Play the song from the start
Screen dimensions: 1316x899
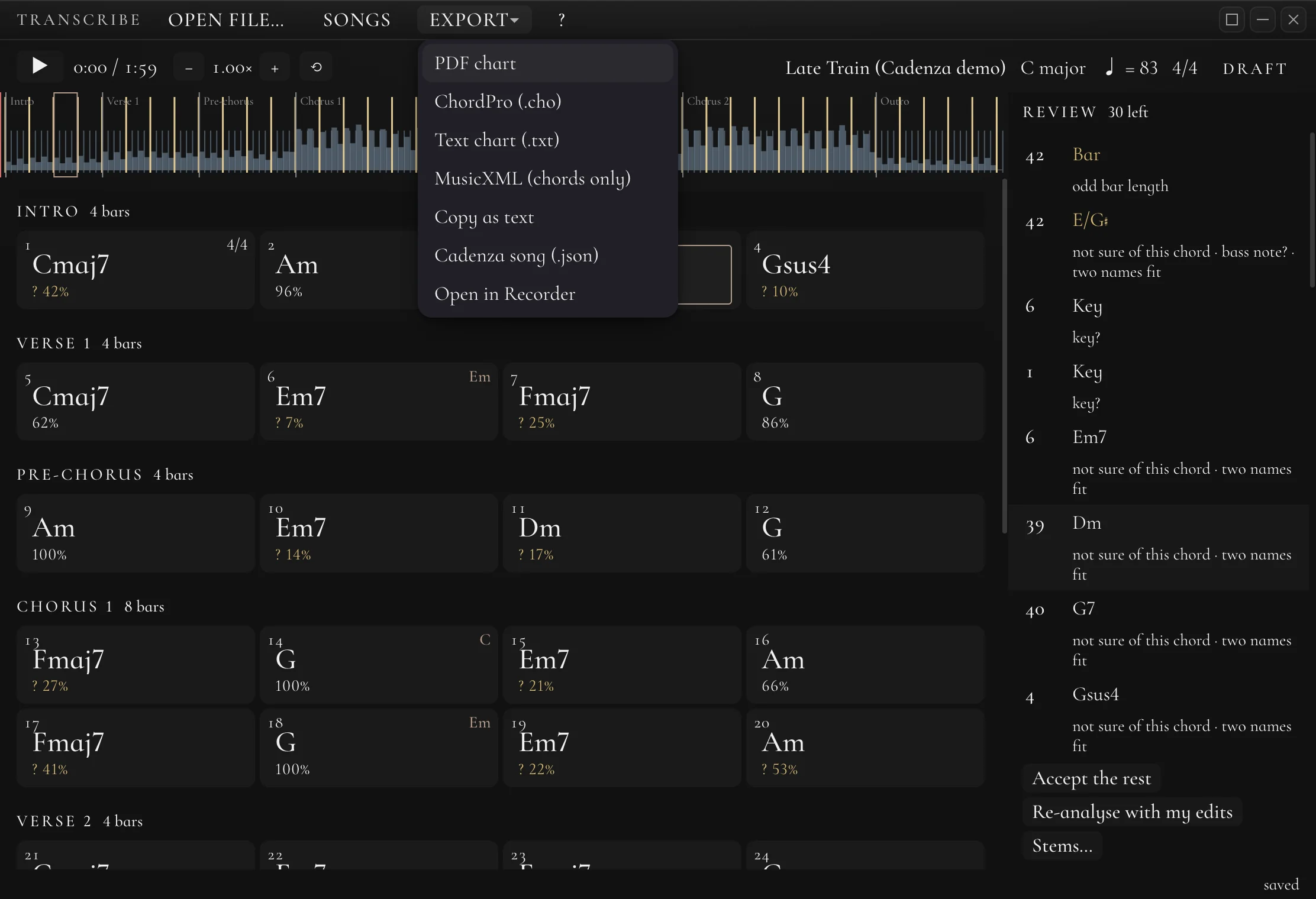40,66
